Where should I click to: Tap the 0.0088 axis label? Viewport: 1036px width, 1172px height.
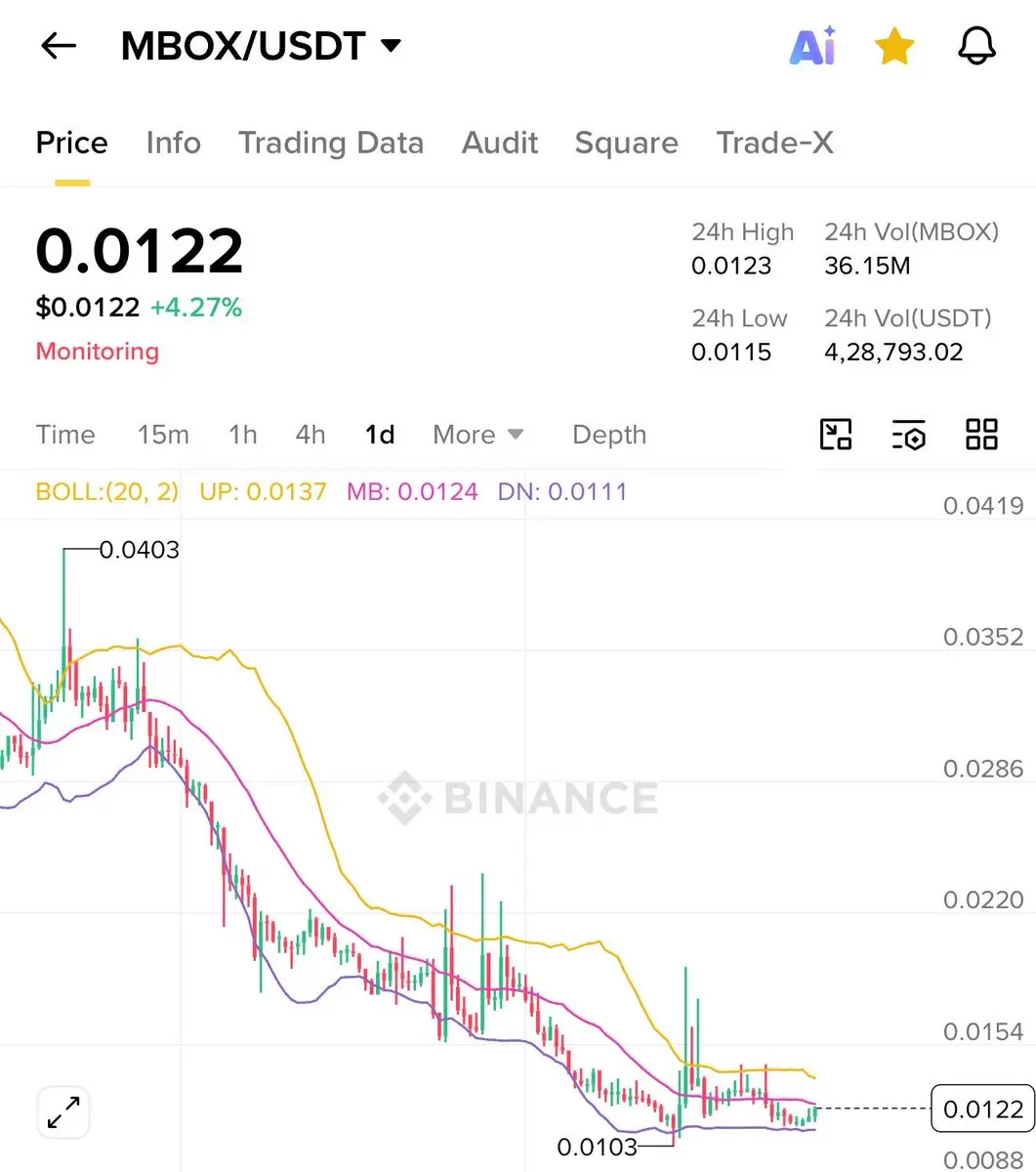click(x=983, y=1159)
